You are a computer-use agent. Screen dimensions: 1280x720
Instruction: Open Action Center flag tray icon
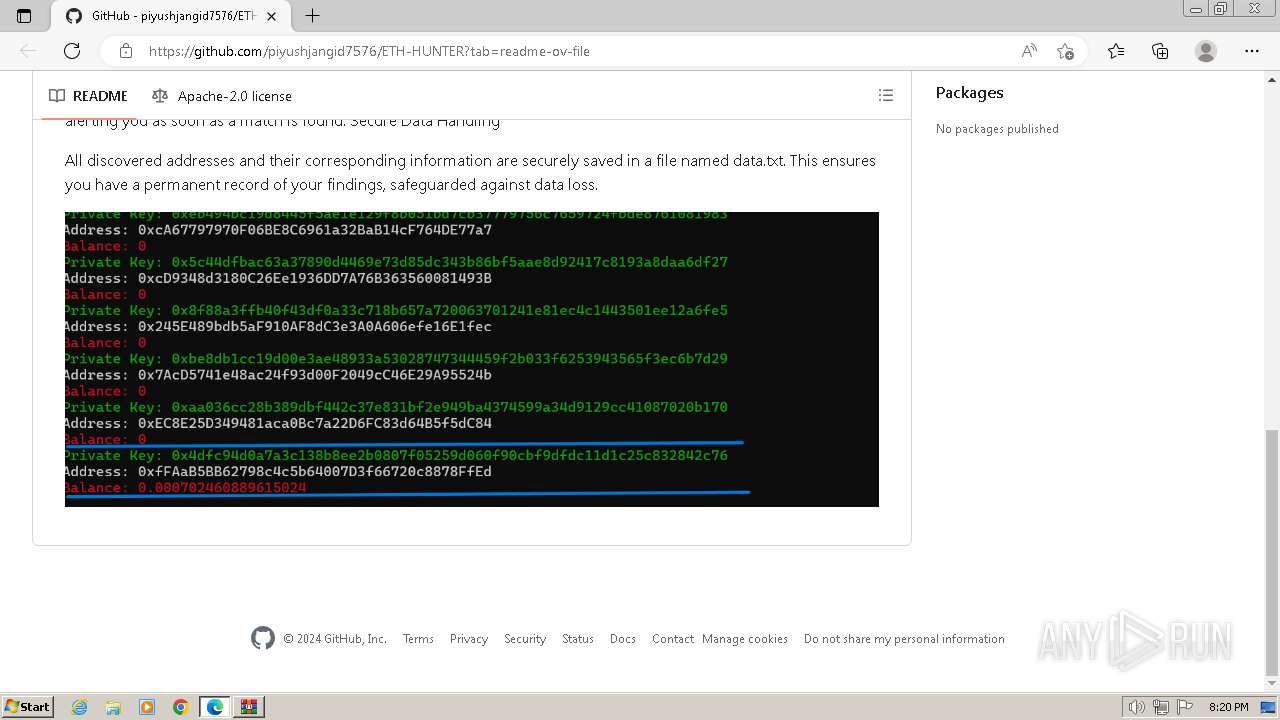point(1184,707)
